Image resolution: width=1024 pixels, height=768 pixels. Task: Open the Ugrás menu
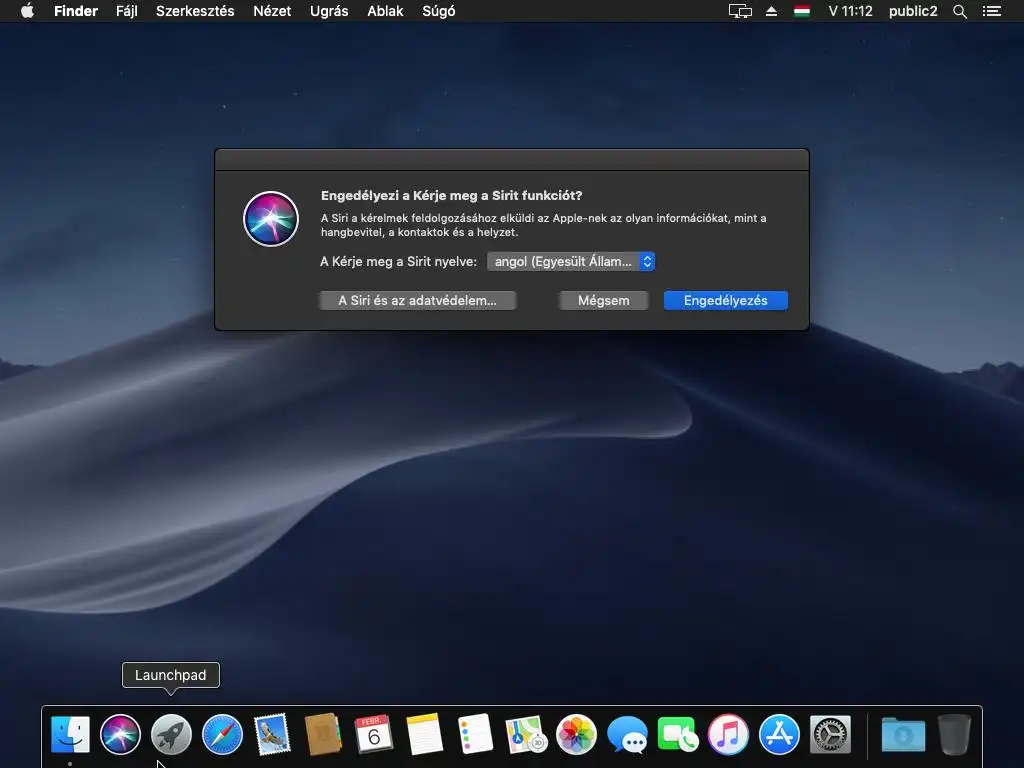(328, 11)
